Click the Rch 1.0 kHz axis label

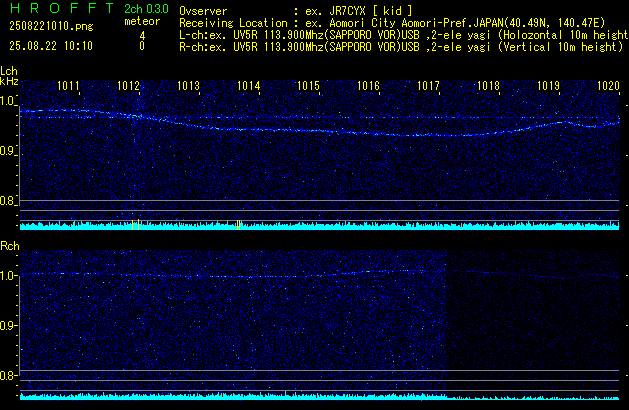pyautogui.click(x=7, y=276)
